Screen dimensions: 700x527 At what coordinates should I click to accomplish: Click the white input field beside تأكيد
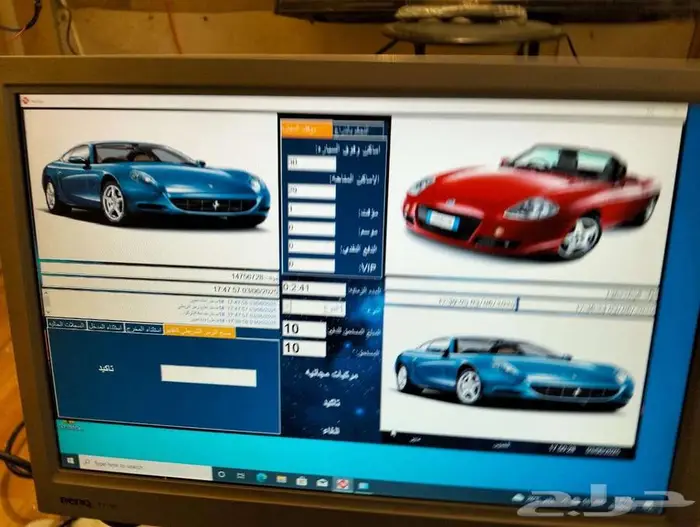tap(208, 375)
